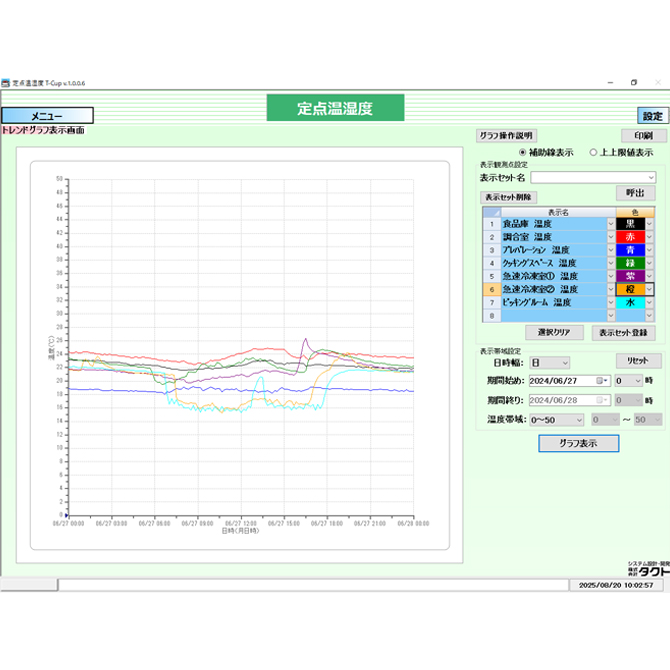Click the 色 column header

635,212
